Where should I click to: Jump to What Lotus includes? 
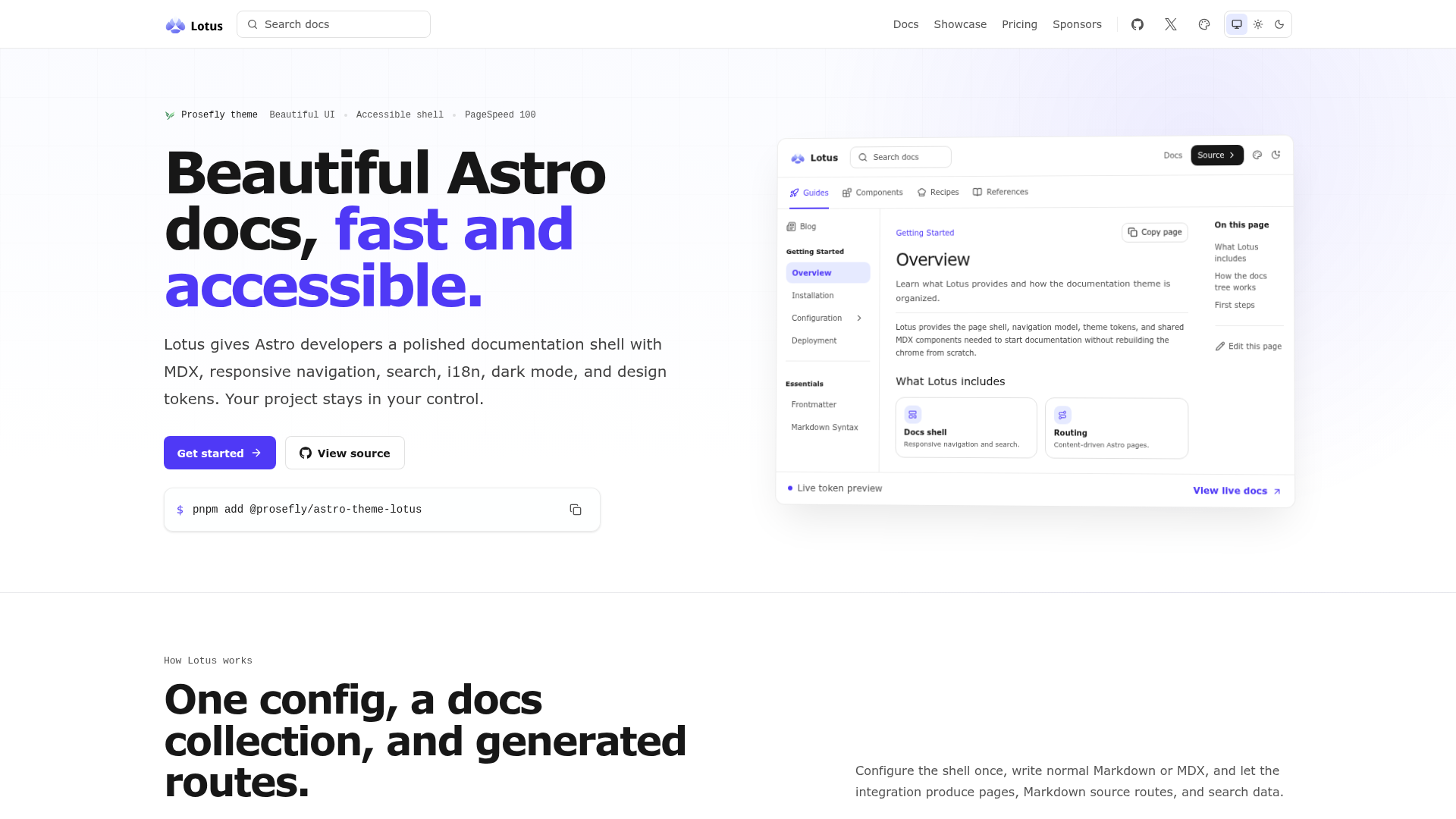pos(1236,253)
